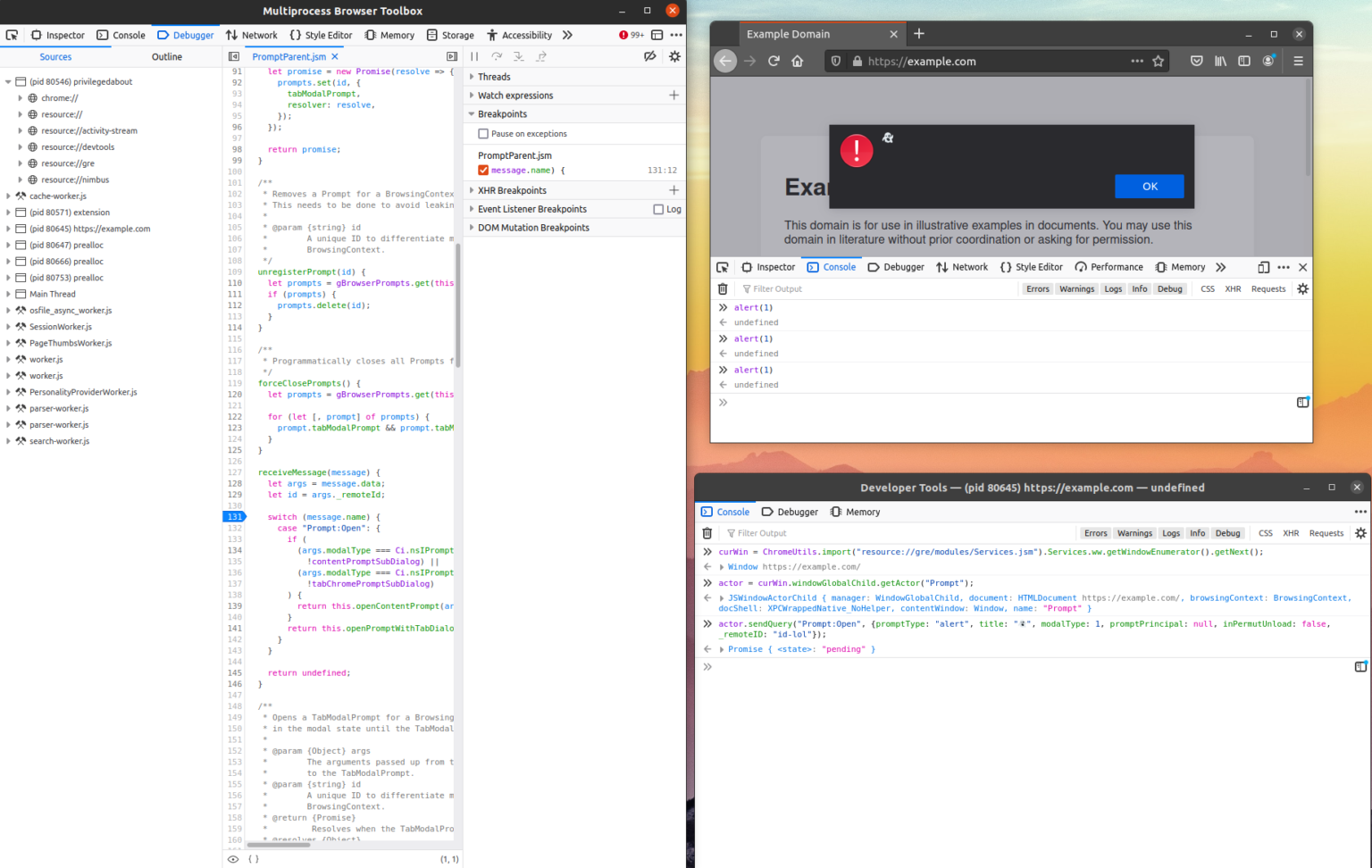The height and width of the screenshot is (868, 1372).
Task: Expand the Threads section
Action: pos(472,76)
